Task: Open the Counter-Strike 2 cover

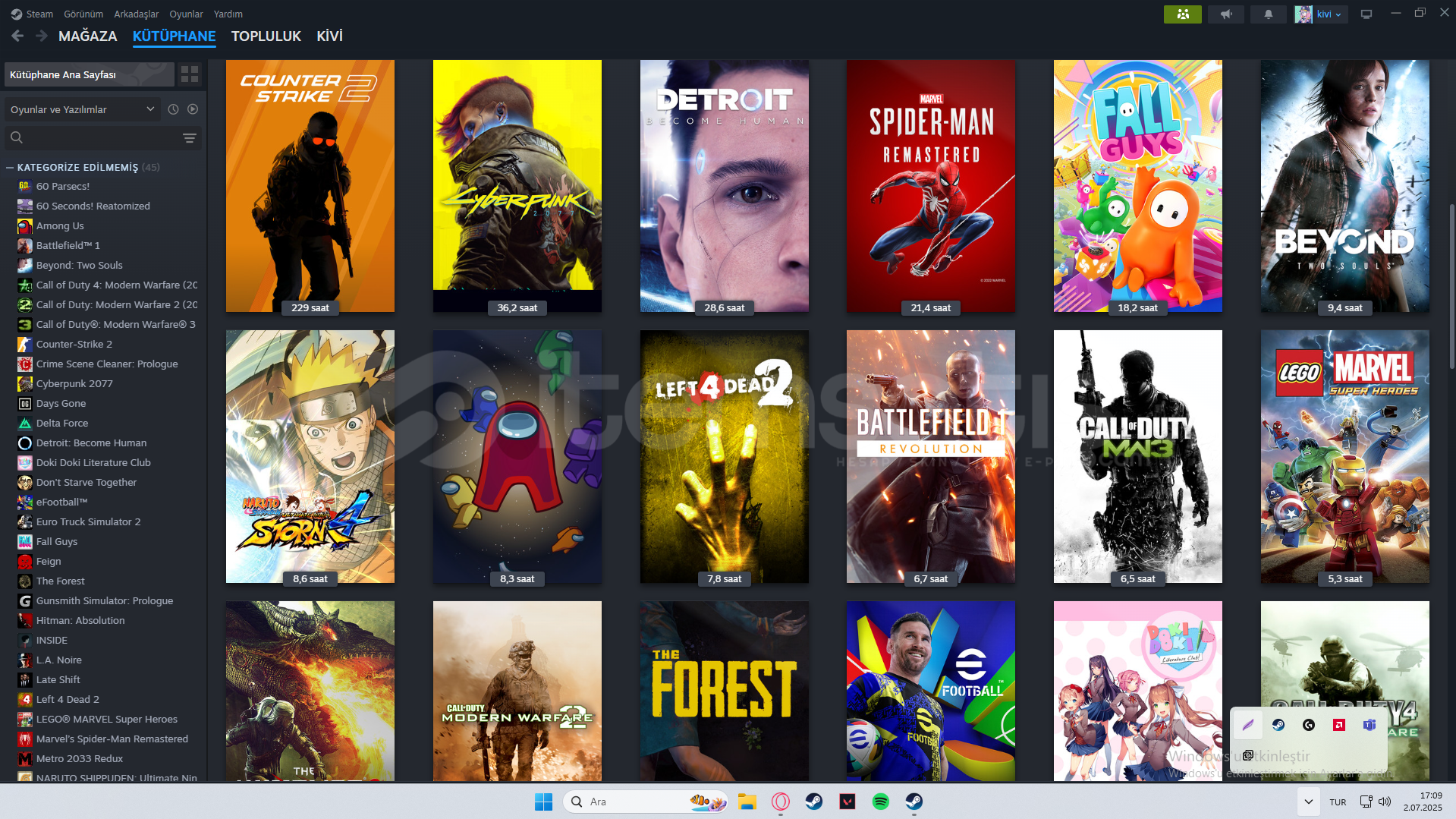Action: coord(310,186)
